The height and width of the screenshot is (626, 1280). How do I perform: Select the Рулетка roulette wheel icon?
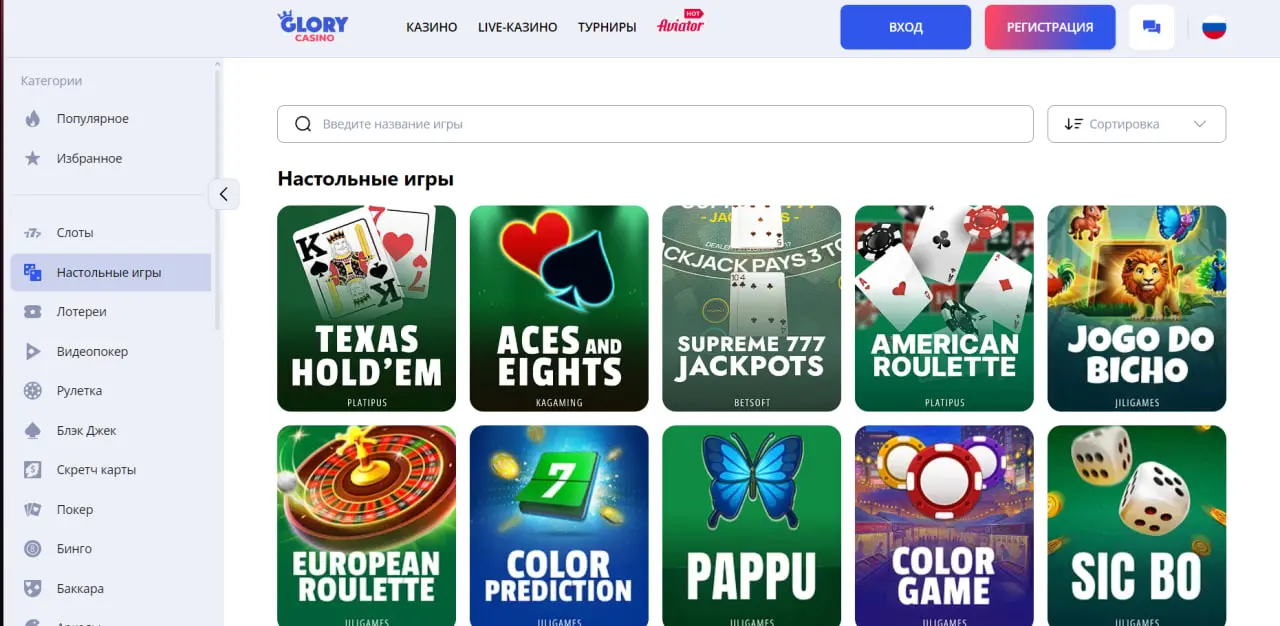[x=33, y=391]
